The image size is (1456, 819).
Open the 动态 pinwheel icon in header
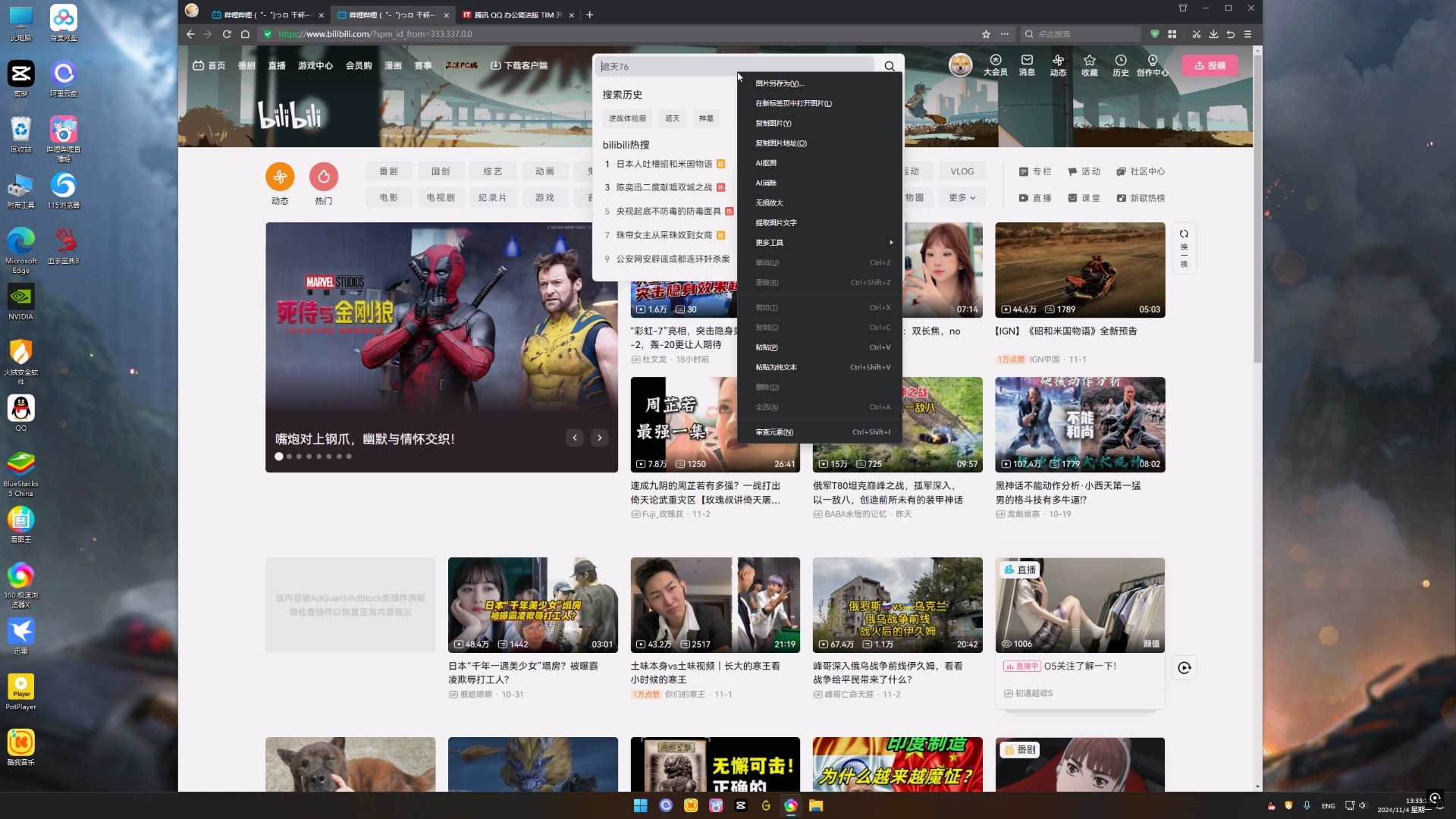click(1058, 65)
